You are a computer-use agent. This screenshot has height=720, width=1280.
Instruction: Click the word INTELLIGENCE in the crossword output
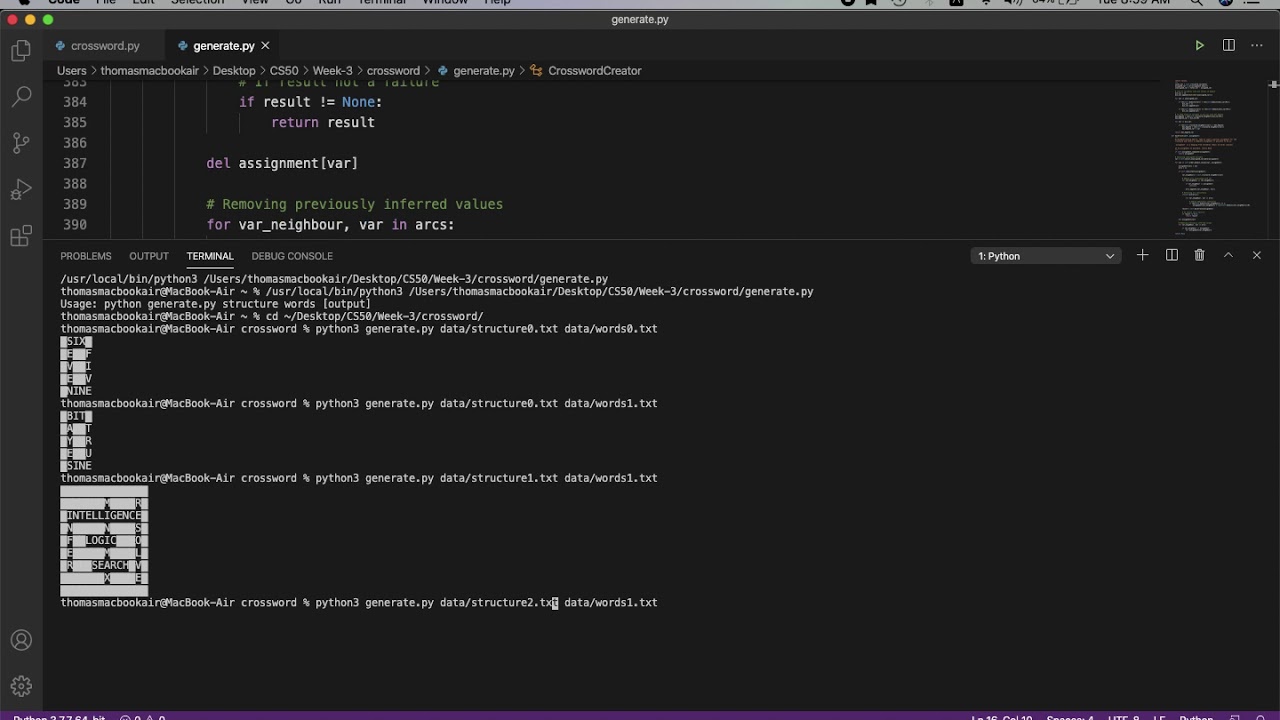104,516
